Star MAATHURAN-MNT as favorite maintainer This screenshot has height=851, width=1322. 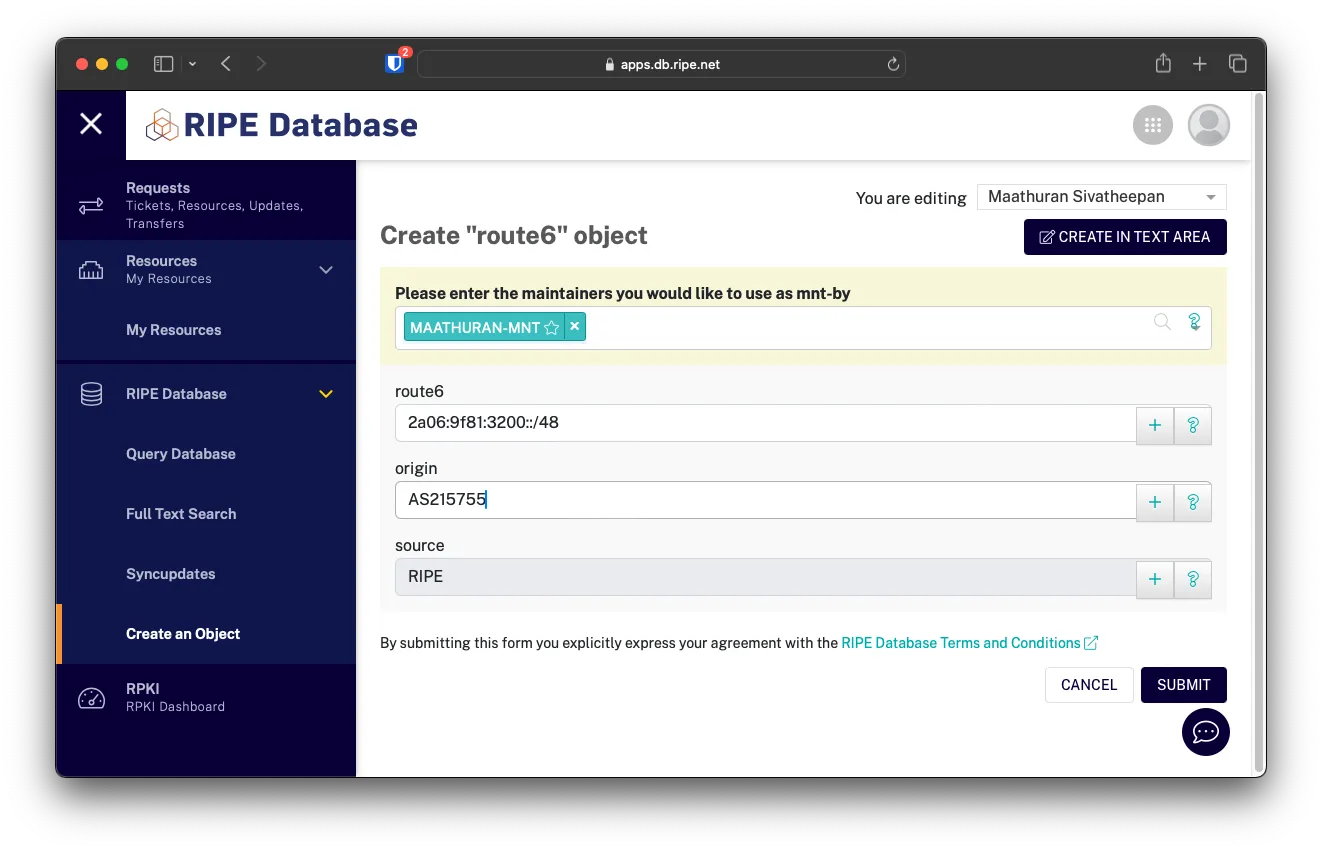(x=551, y=328)
